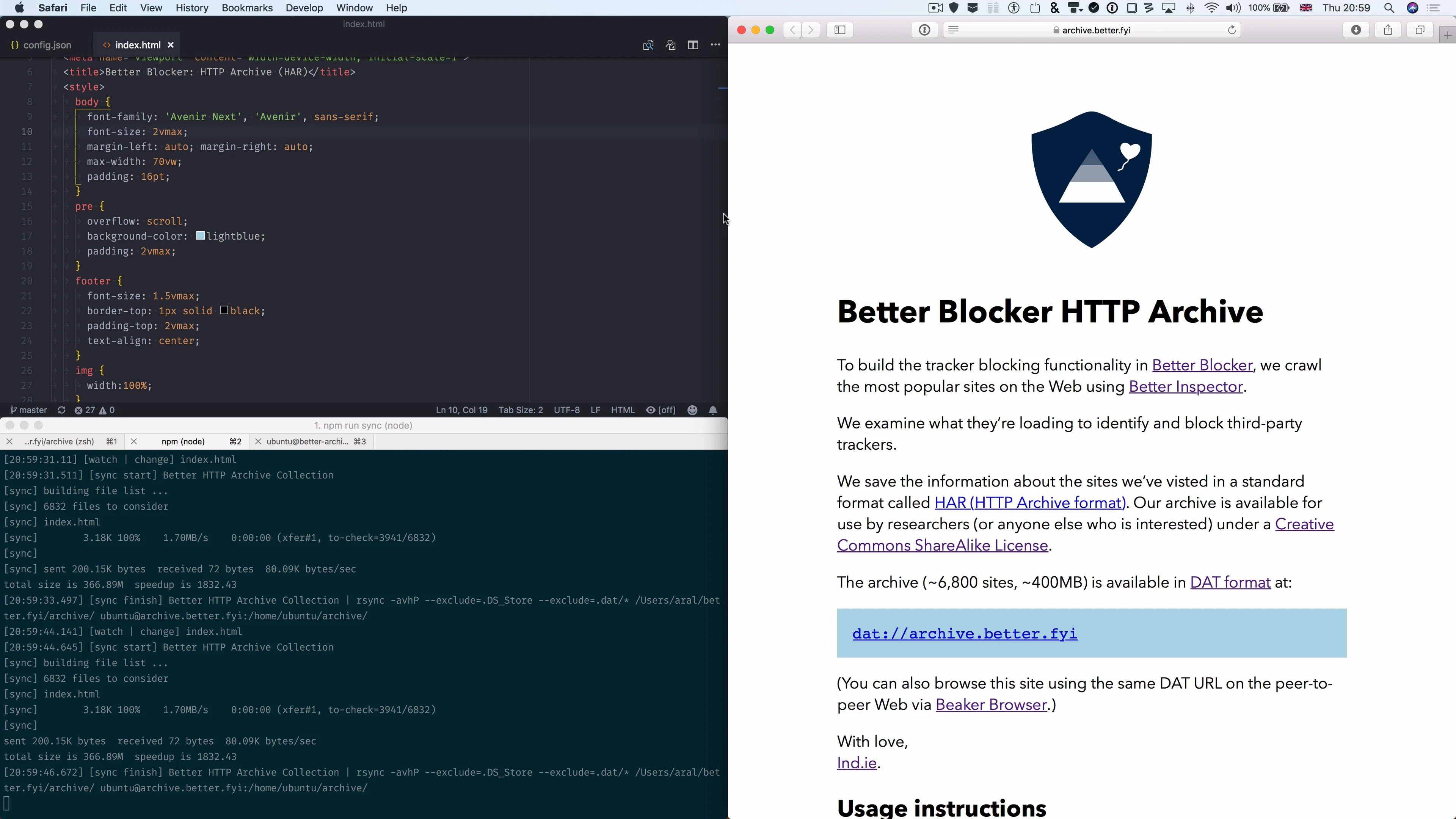Image resolution: width=1456 pixels, height=819 pixels.
Task: Toggle Safari sidebar
Action: point(840,30)
